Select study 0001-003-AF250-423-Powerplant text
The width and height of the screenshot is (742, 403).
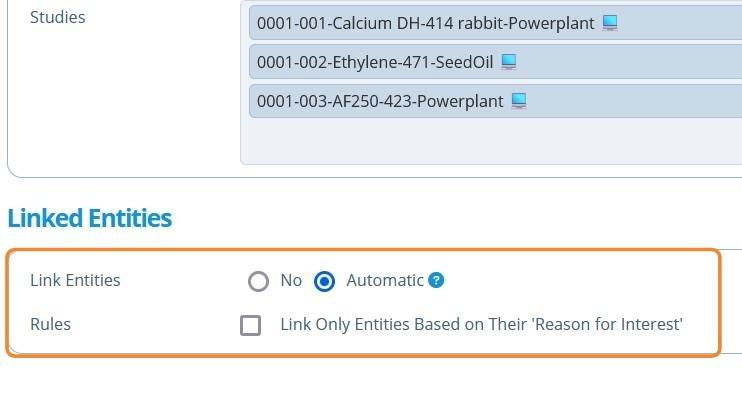pyautogui.click(x=380, y=101)
